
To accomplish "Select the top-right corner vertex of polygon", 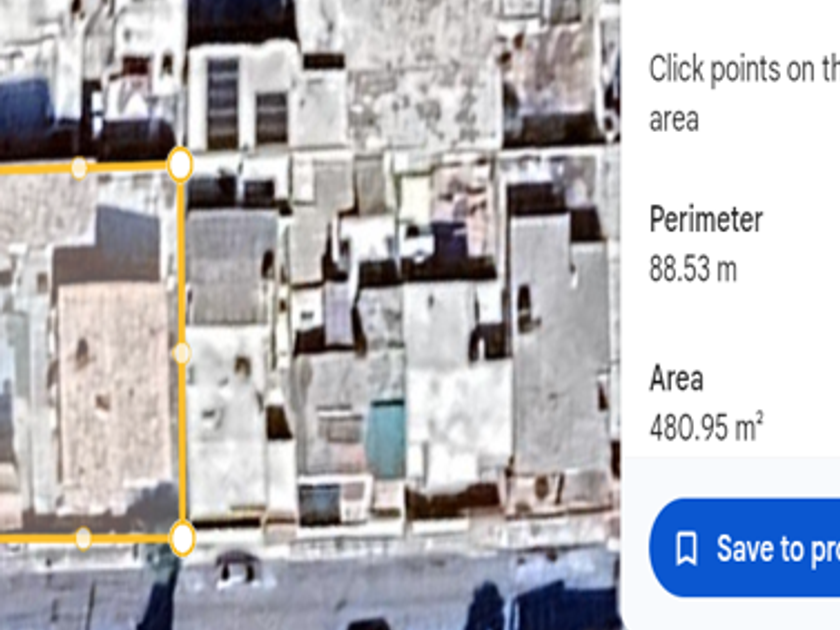I will coord(180,164).
